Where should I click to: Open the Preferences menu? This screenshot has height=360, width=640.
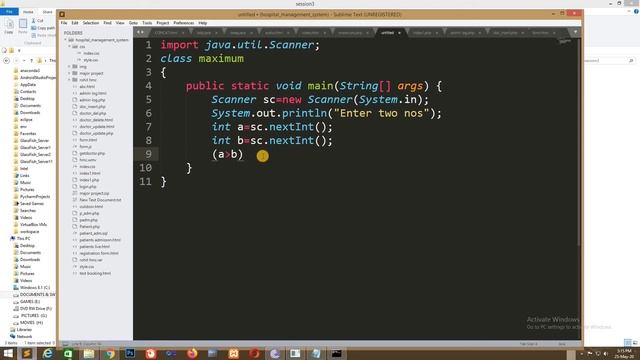[184, 23]
